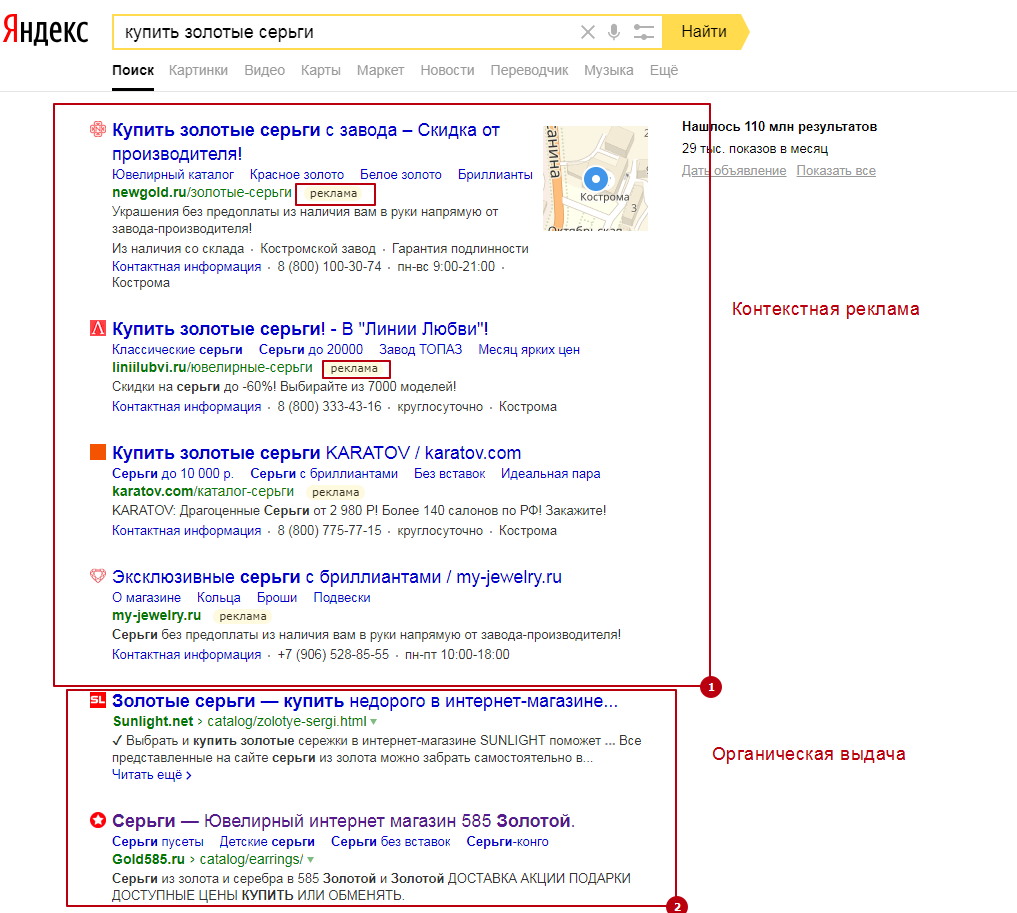Click the Gold585.ru catalog/earrings URL
The height and width of the screenshot is (913, 1017).
tap(208, 859)
